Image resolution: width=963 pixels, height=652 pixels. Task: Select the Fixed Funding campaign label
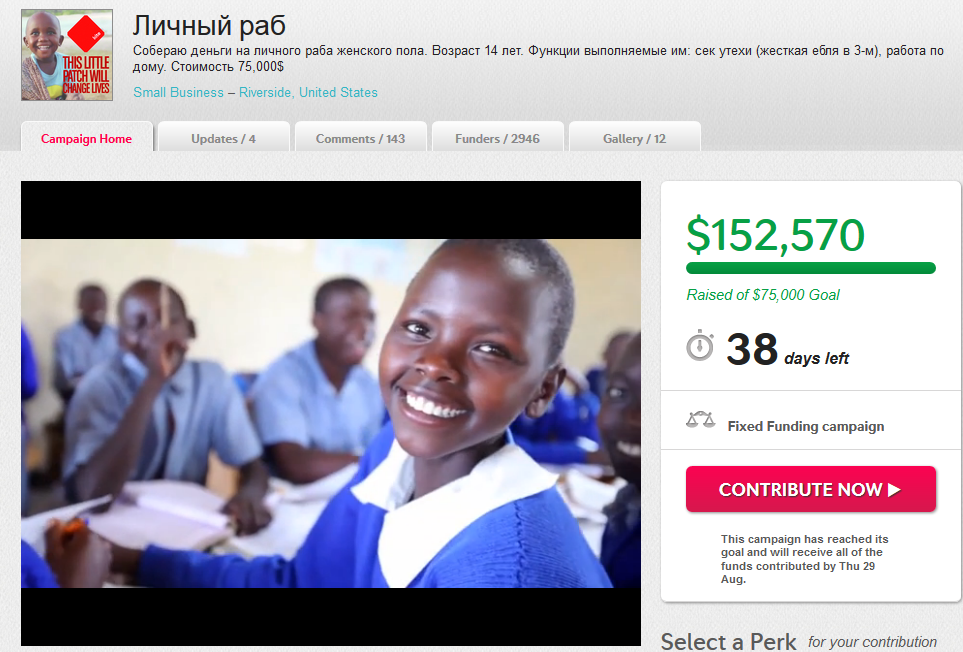806,426
